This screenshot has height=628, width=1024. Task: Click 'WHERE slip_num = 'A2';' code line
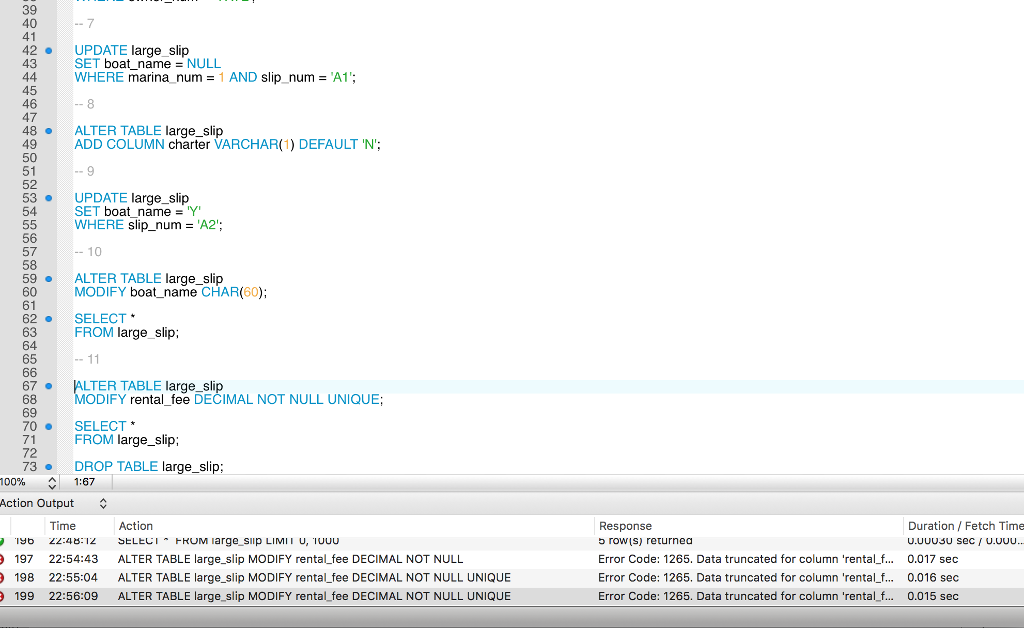pos(148,225)
